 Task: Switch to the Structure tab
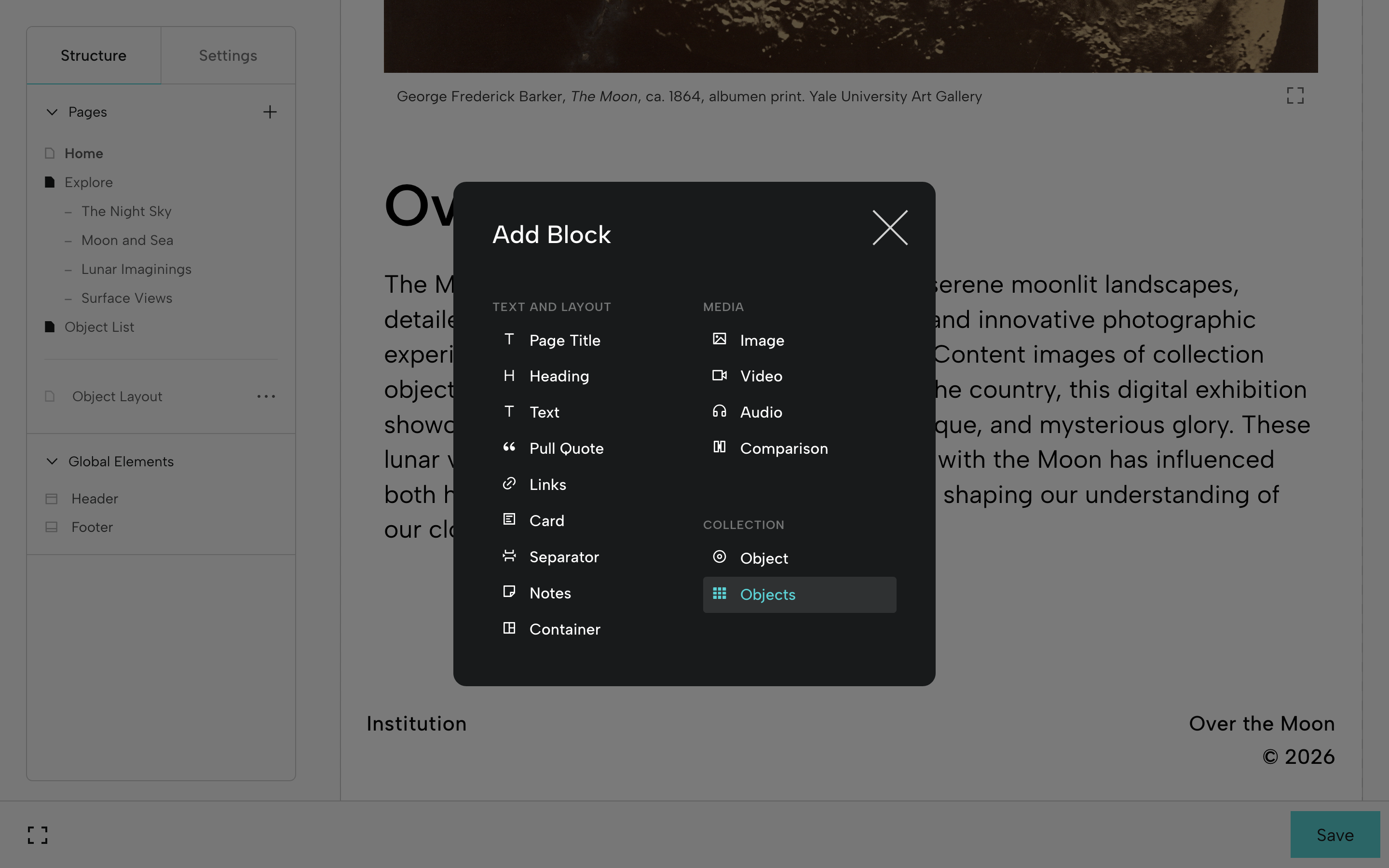94,55
